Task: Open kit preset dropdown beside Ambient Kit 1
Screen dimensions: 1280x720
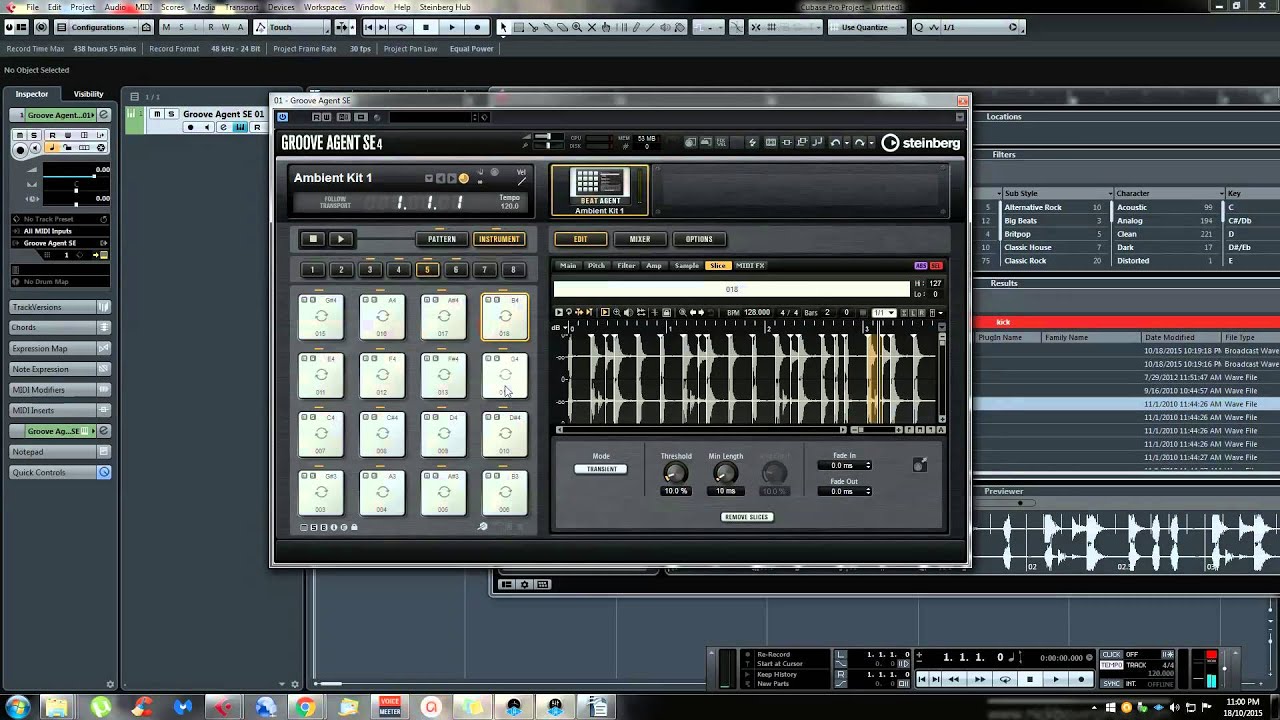Action: point(429,178)
